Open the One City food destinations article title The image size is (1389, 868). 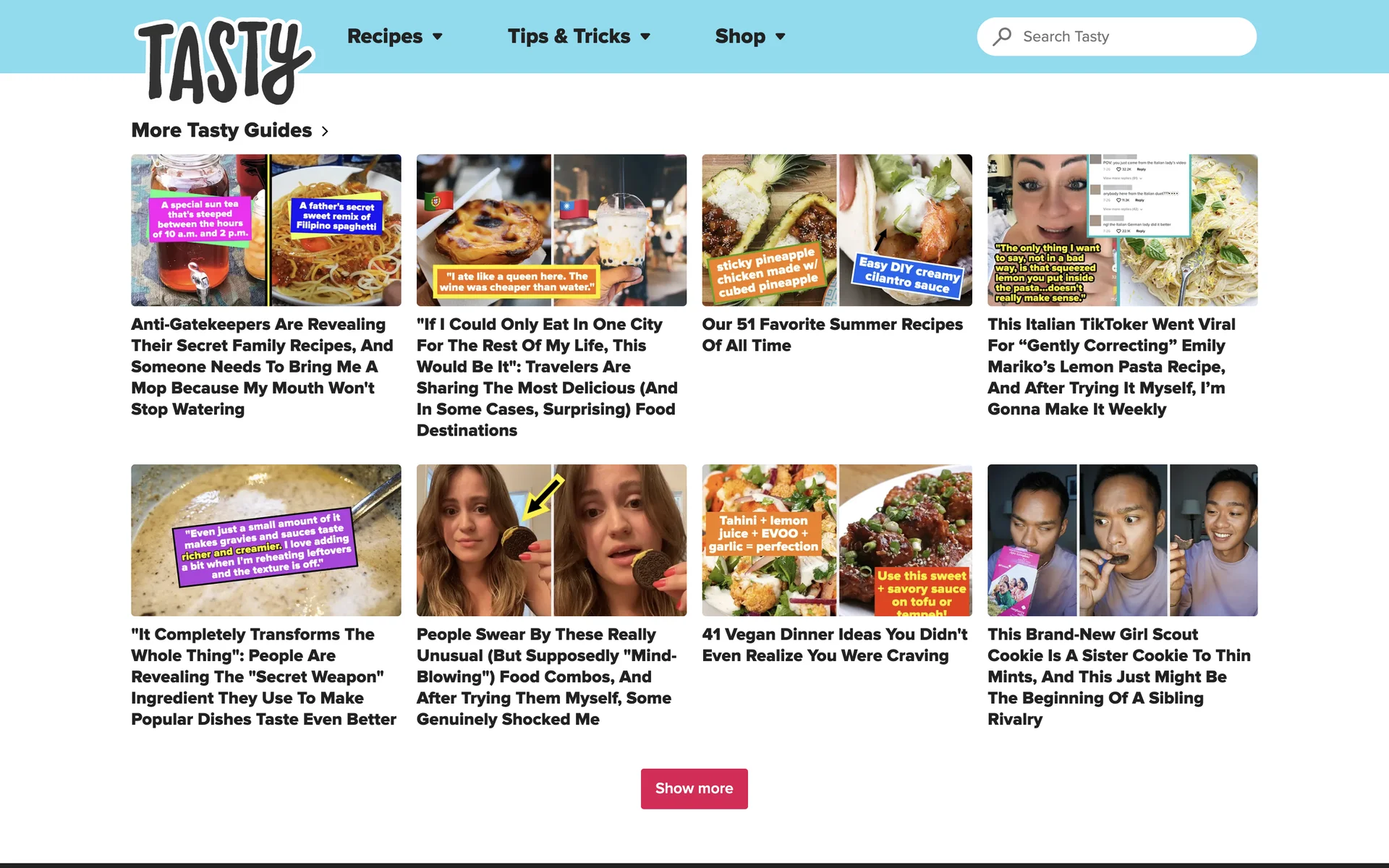tap(548, 377)
